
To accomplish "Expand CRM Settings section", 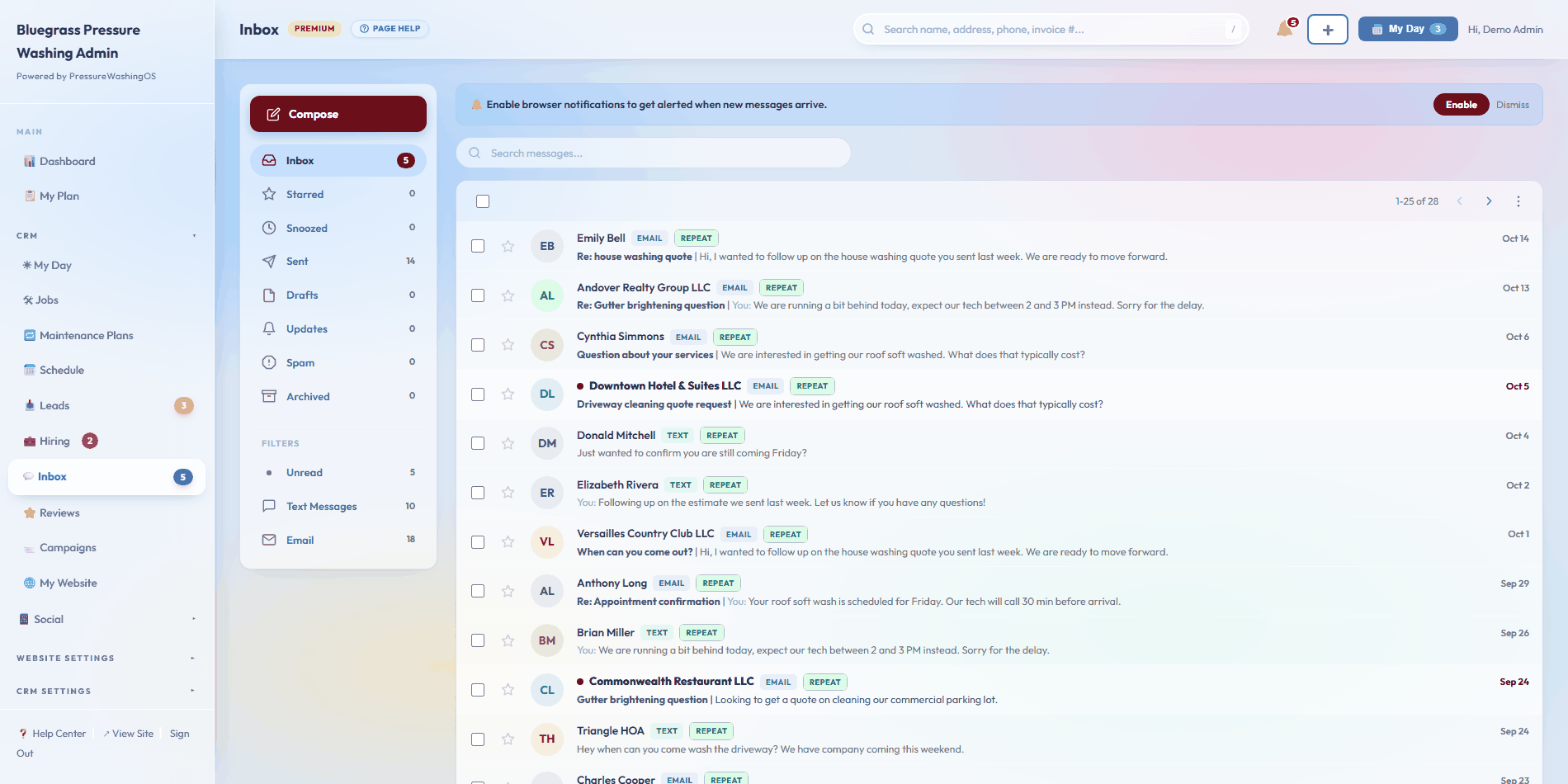I will tap(107, 692).
